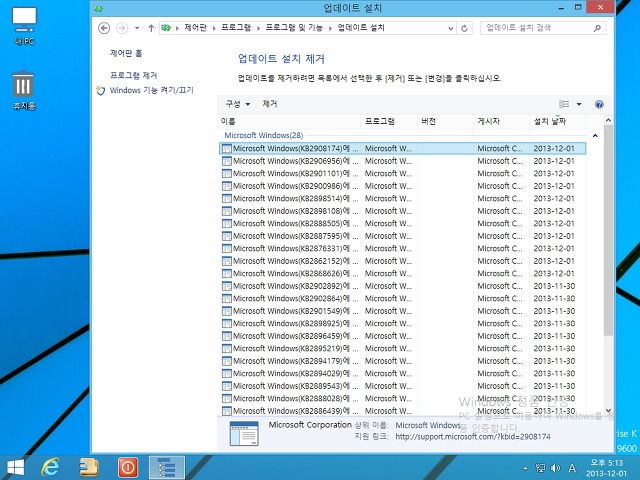Click the icon of the KB2902864 row

(x=227, y=299)
